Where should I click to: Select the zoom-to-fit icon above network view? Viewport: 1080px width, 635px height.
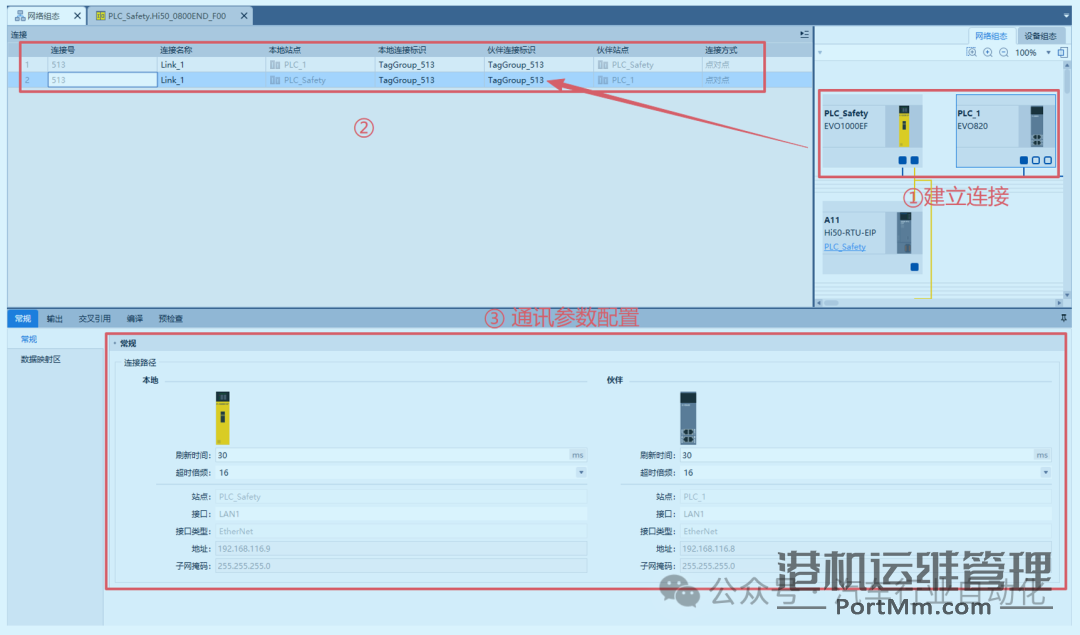click(972, 52)
